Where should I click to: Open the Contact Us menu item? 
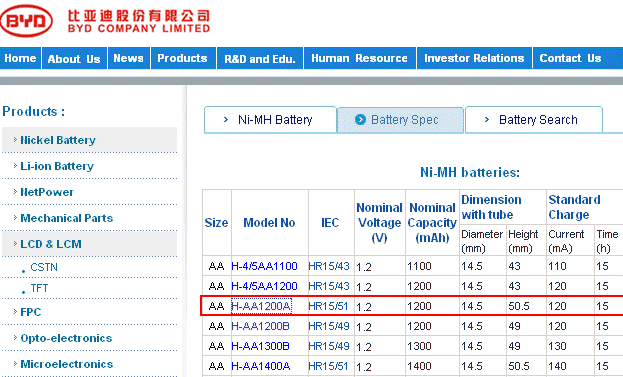571,58
